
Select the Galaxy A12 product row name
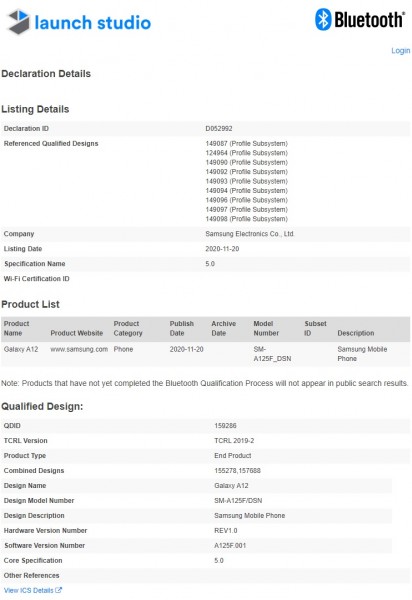pyautogui.click(x=21, y=349)
